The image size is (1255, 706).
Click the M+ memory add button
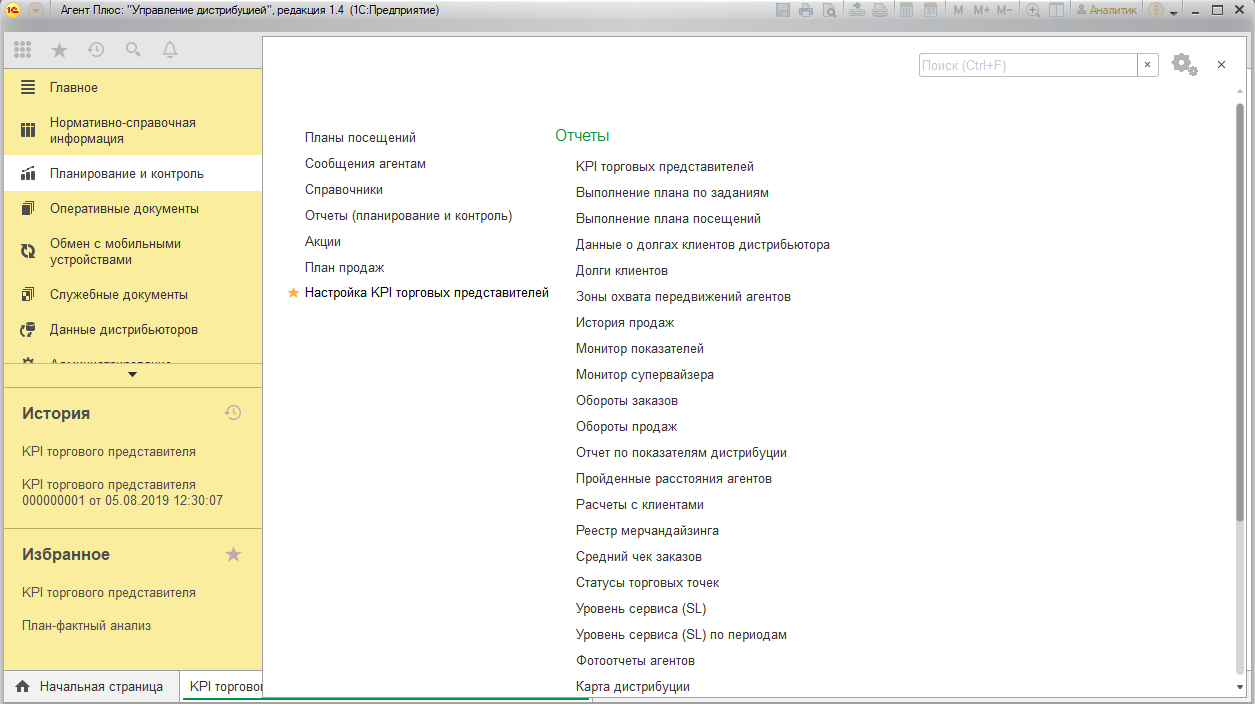pos(981,10)
